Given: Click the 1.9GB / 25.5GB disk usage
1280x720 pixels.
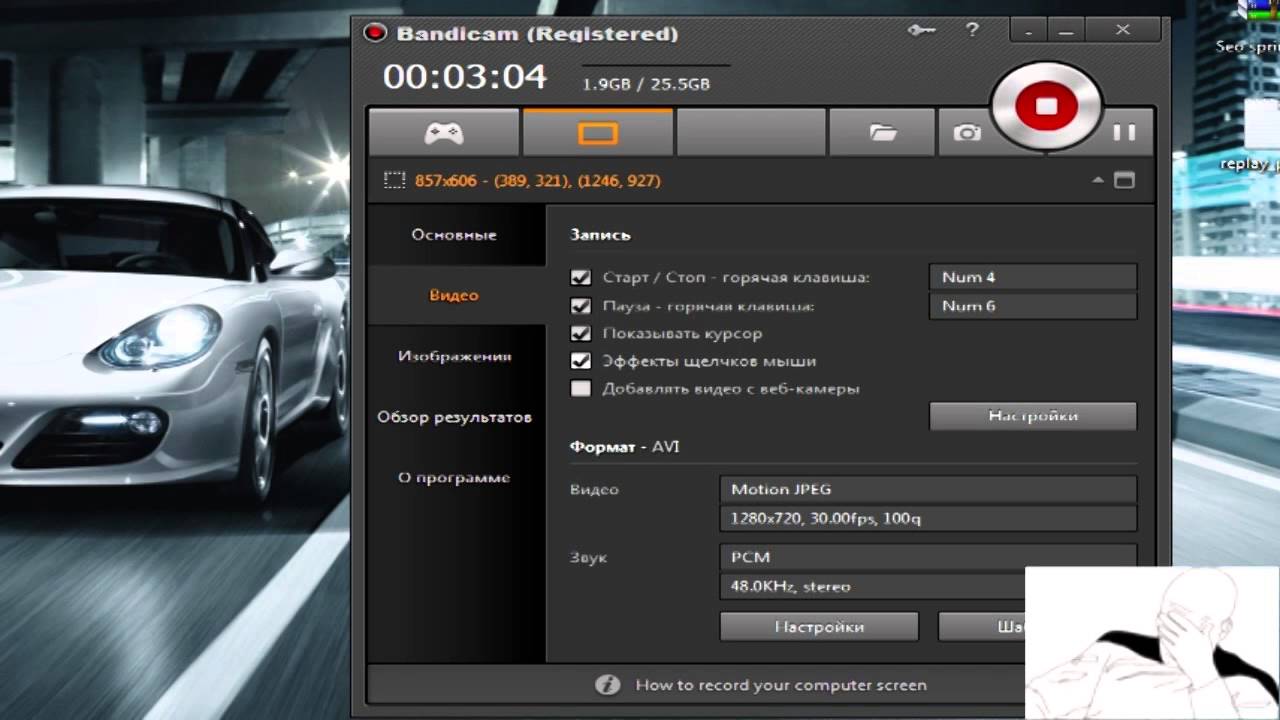Looking at the screenshot, I should pos(646,84).
